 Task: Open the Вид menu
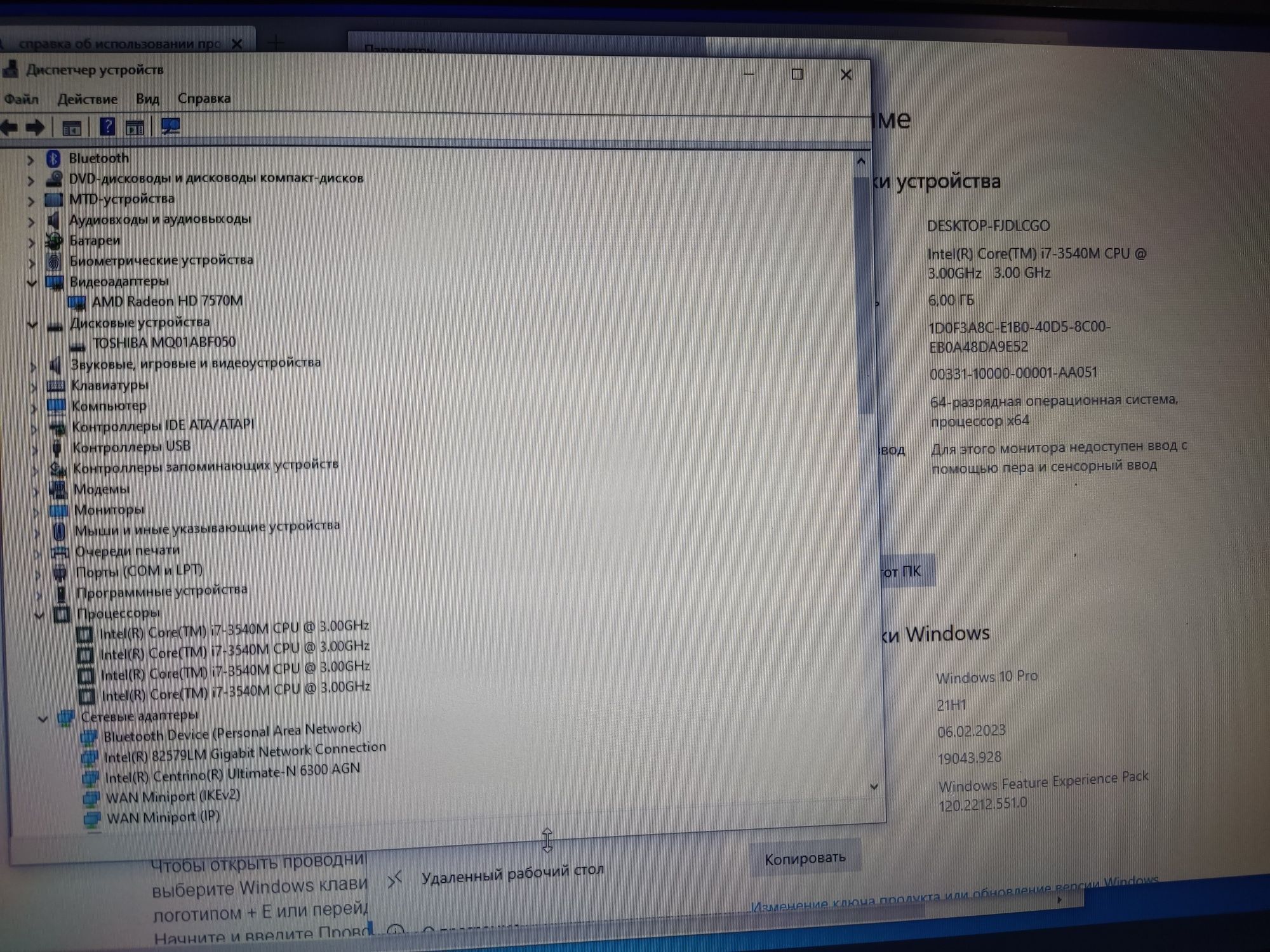pos(147,98)
